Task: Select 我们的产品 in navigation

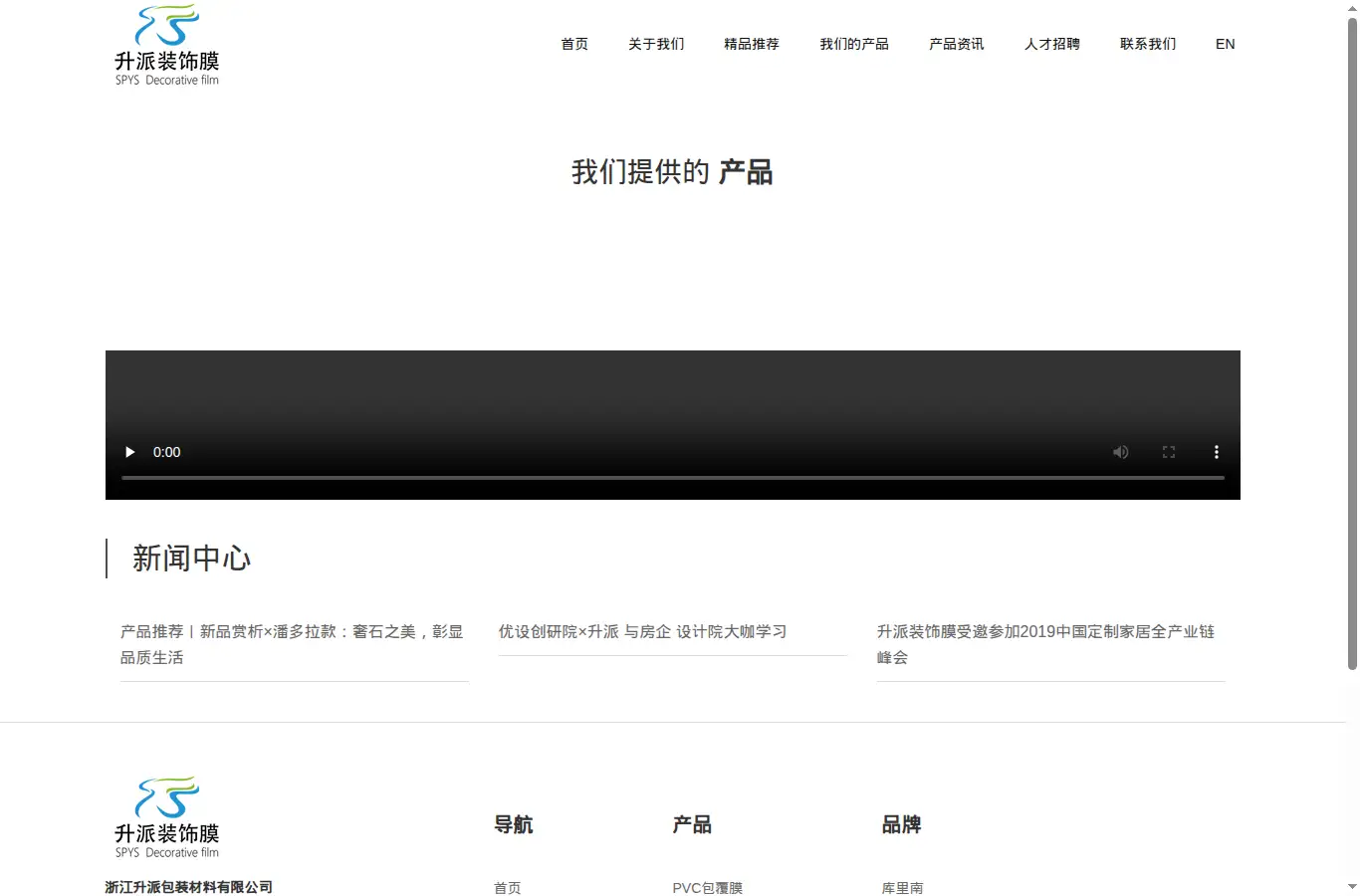Action: coord(854,44)
